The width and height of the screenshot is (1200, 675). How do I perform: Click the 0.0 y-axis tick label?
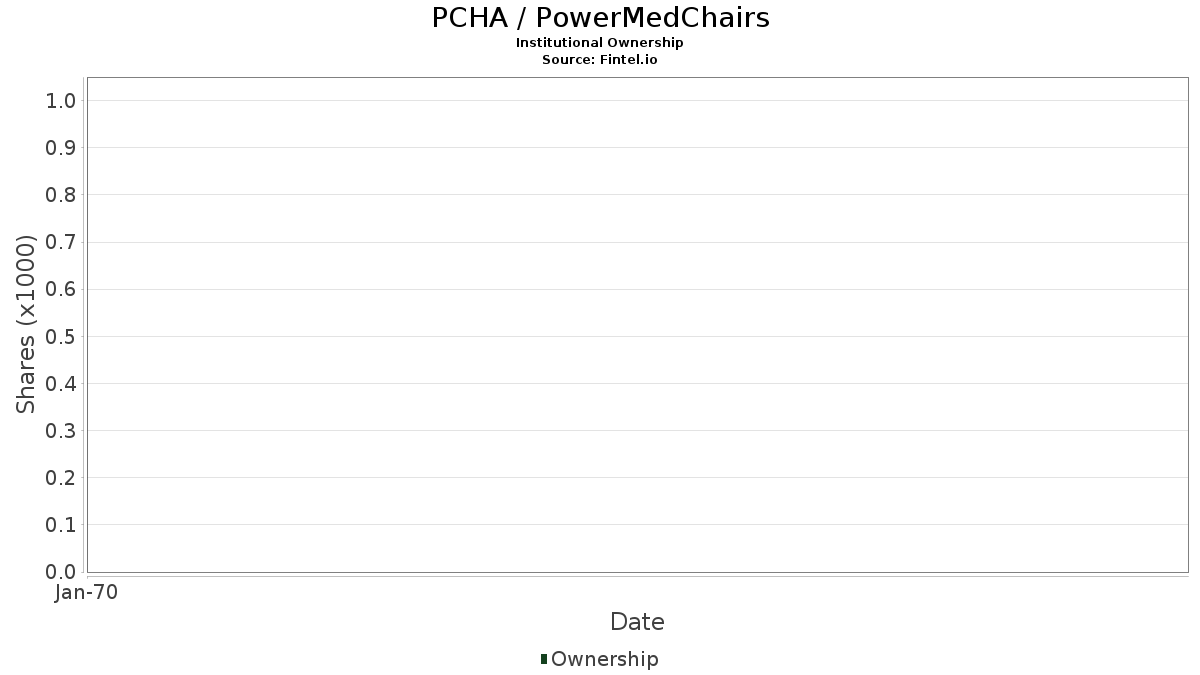(x=61, y=572)
